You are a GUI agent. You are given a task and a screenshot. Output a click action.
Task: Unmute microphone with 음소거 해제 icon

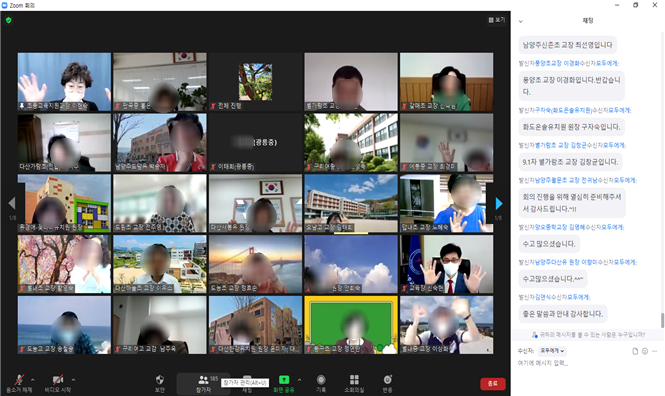pos(19,380)
